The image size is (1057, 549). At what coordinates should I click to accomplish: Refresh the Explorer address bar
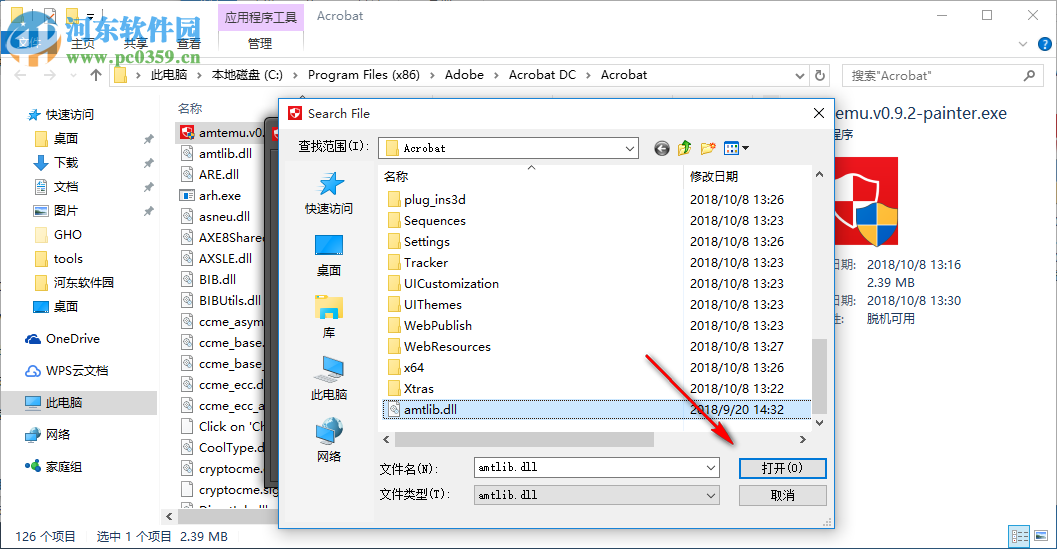820,76
